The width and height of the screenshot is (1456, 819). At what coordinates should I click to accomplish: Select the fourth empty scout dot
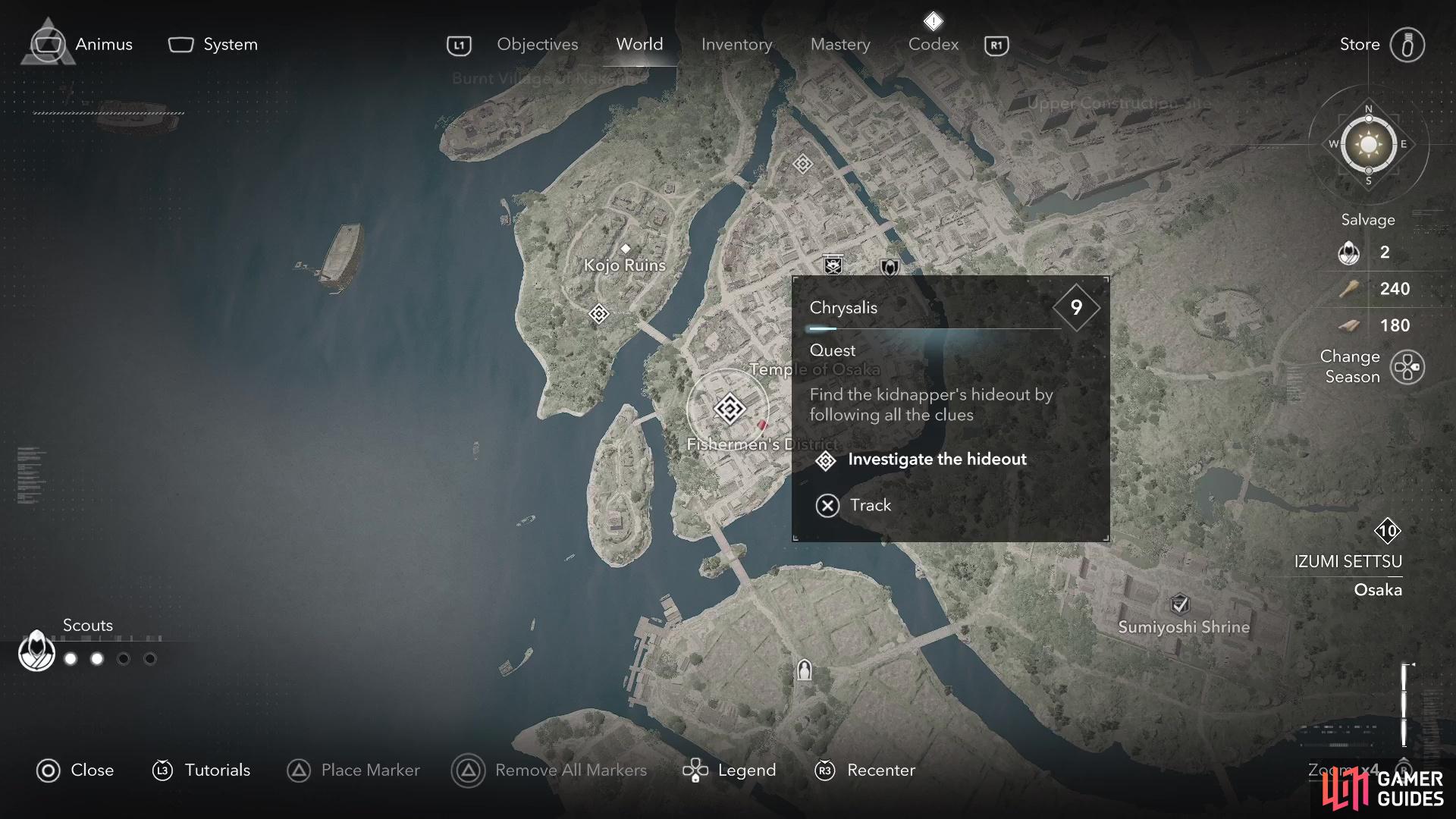click(150, 659)
